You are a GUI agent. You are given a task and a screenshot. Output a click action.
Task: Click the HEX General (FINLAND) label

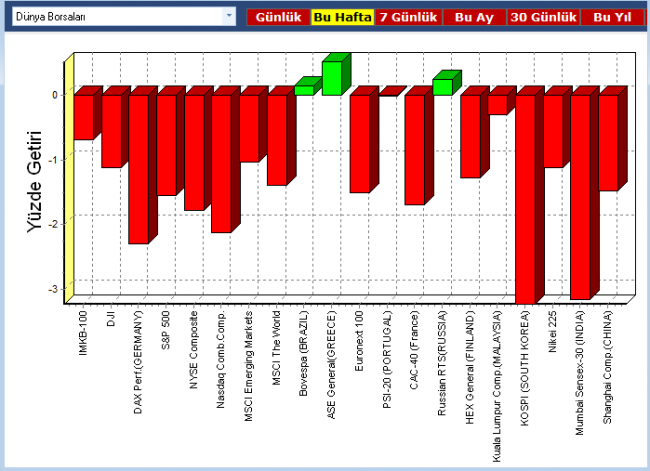470,367
